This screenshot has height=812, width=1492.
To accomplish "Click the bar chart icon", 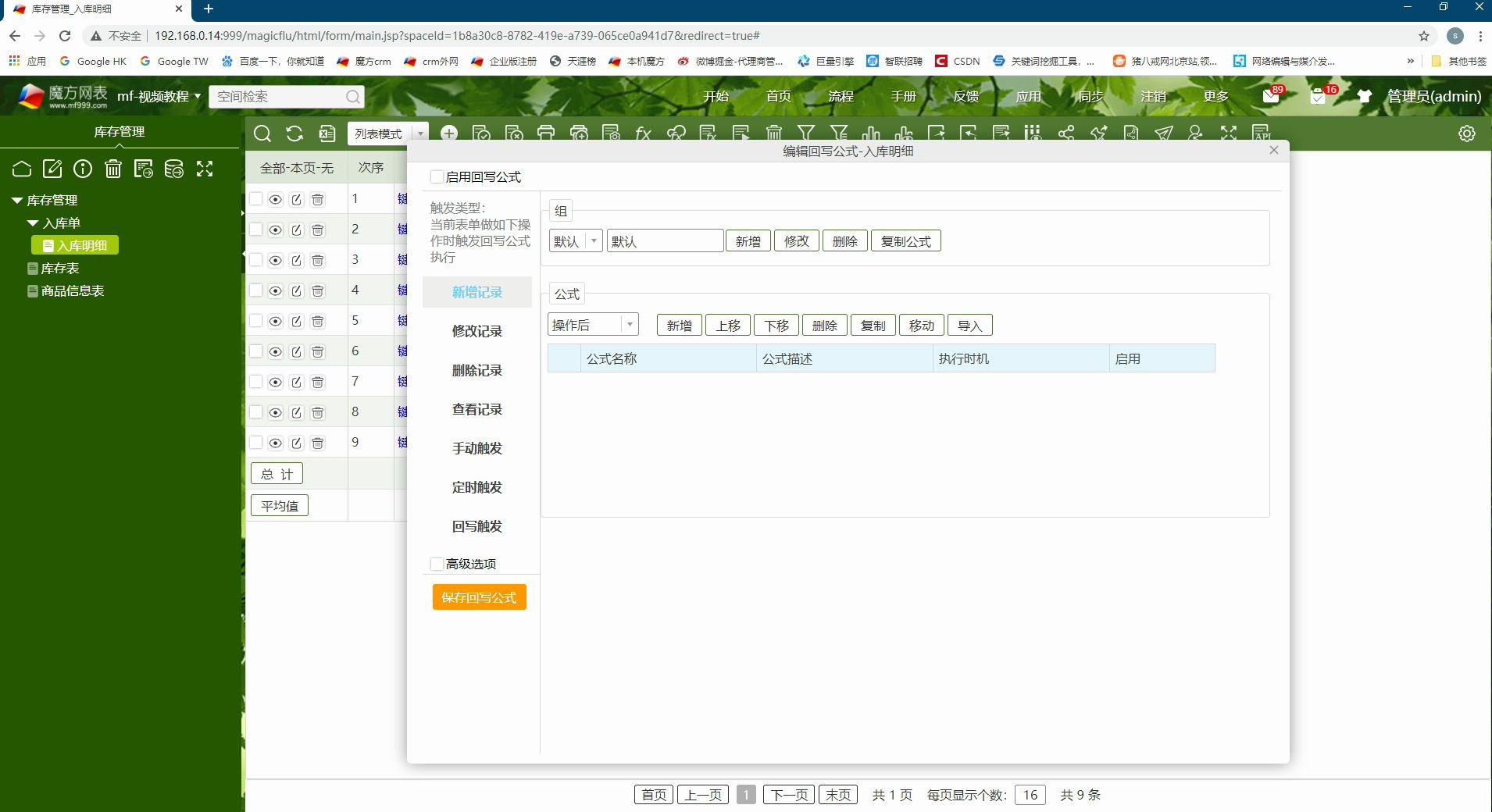I will coord(871,134).
